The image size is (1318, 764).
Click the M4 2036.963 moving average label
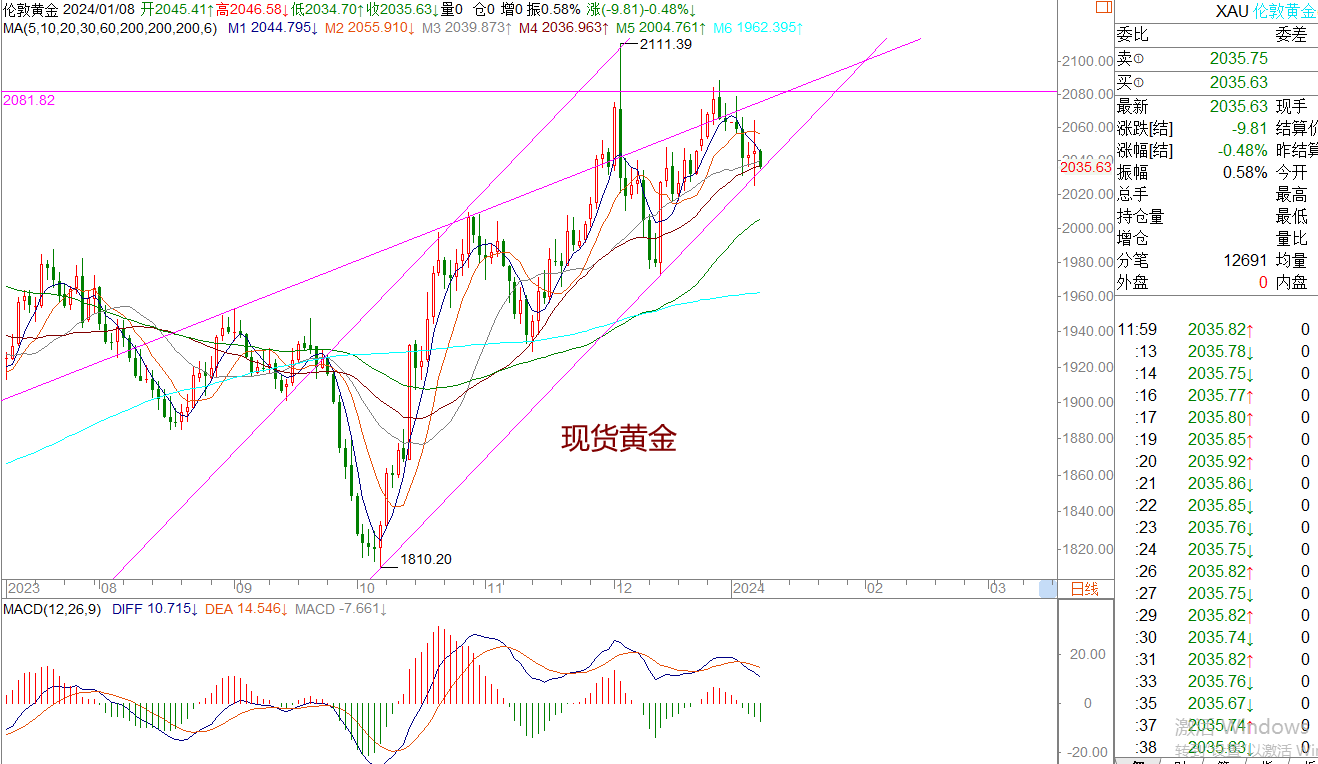pos(563,27)
